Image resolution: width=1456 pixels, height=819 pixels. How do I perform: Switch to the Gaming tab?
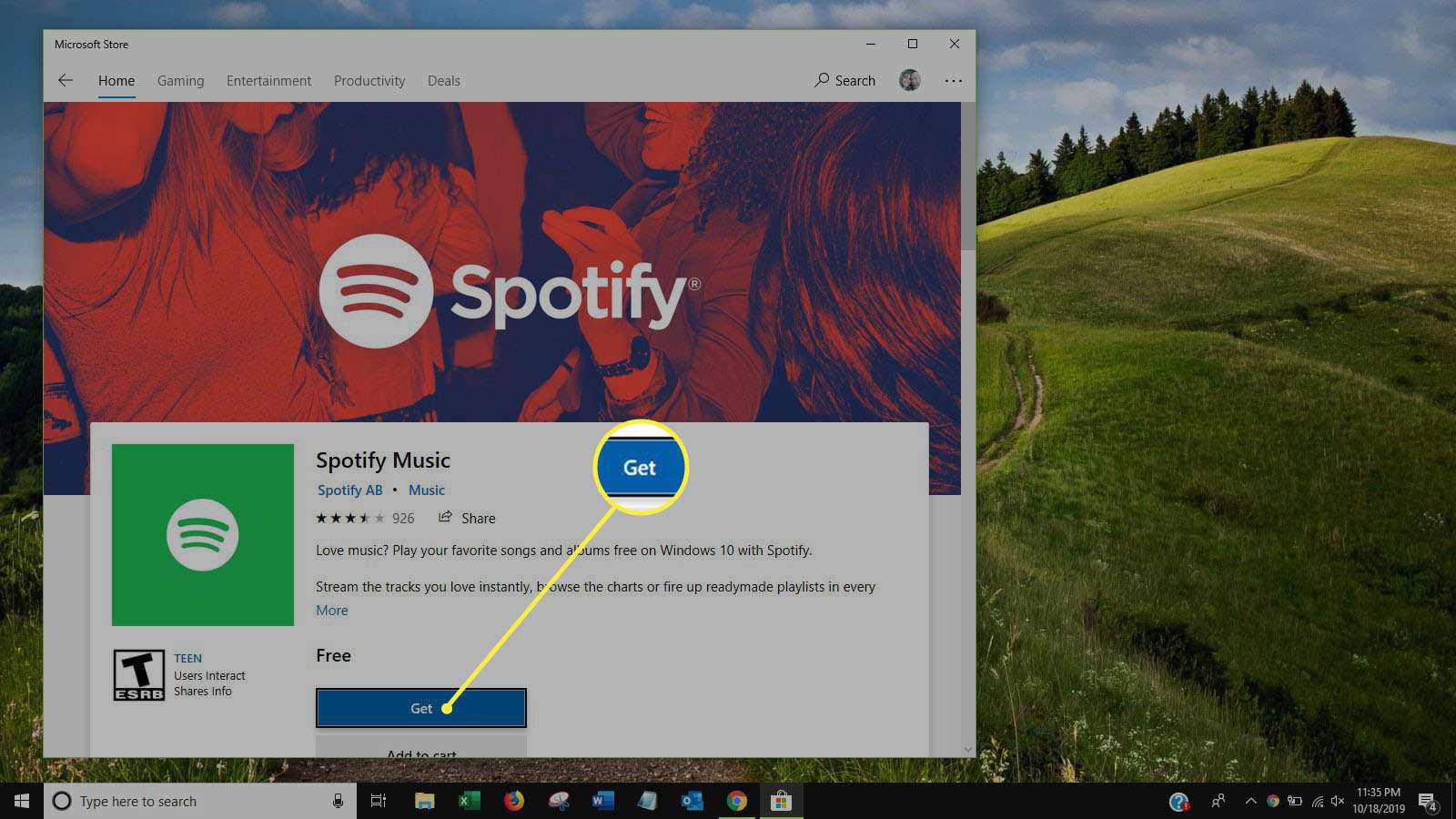pos(180,81)
